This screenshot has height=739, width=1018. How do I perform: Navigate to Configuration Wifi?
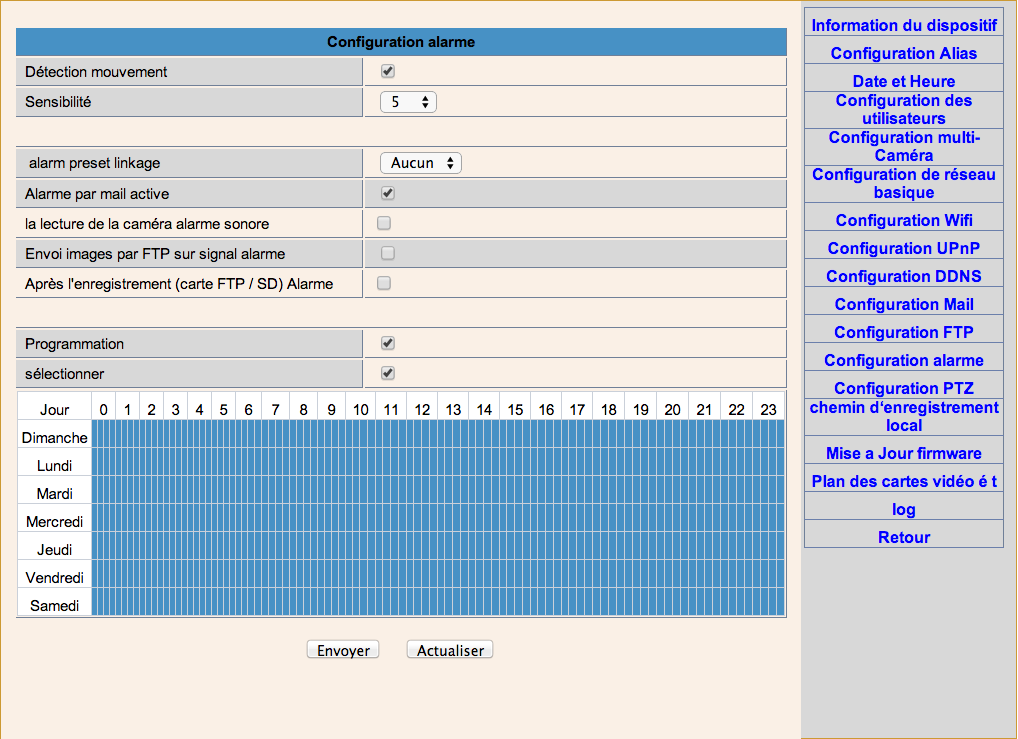[903, 220]
